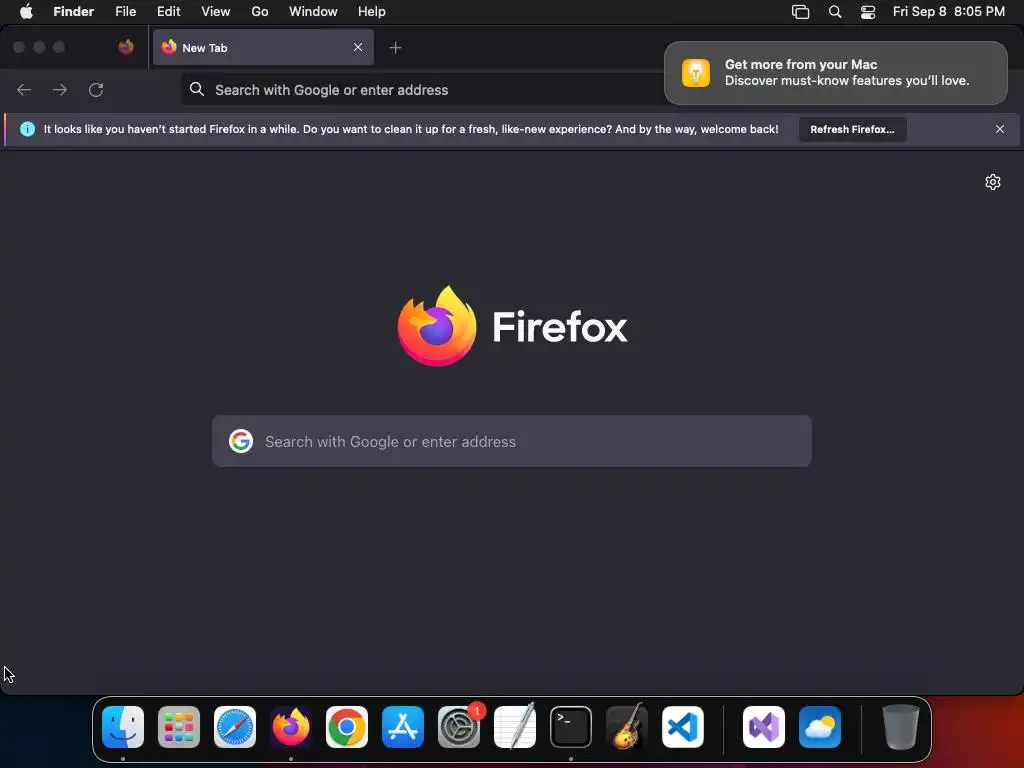This screenshot has width=1024, height=768.
Task: Open Stage Manager windows icon in menu bar
Action: point(801,12)
